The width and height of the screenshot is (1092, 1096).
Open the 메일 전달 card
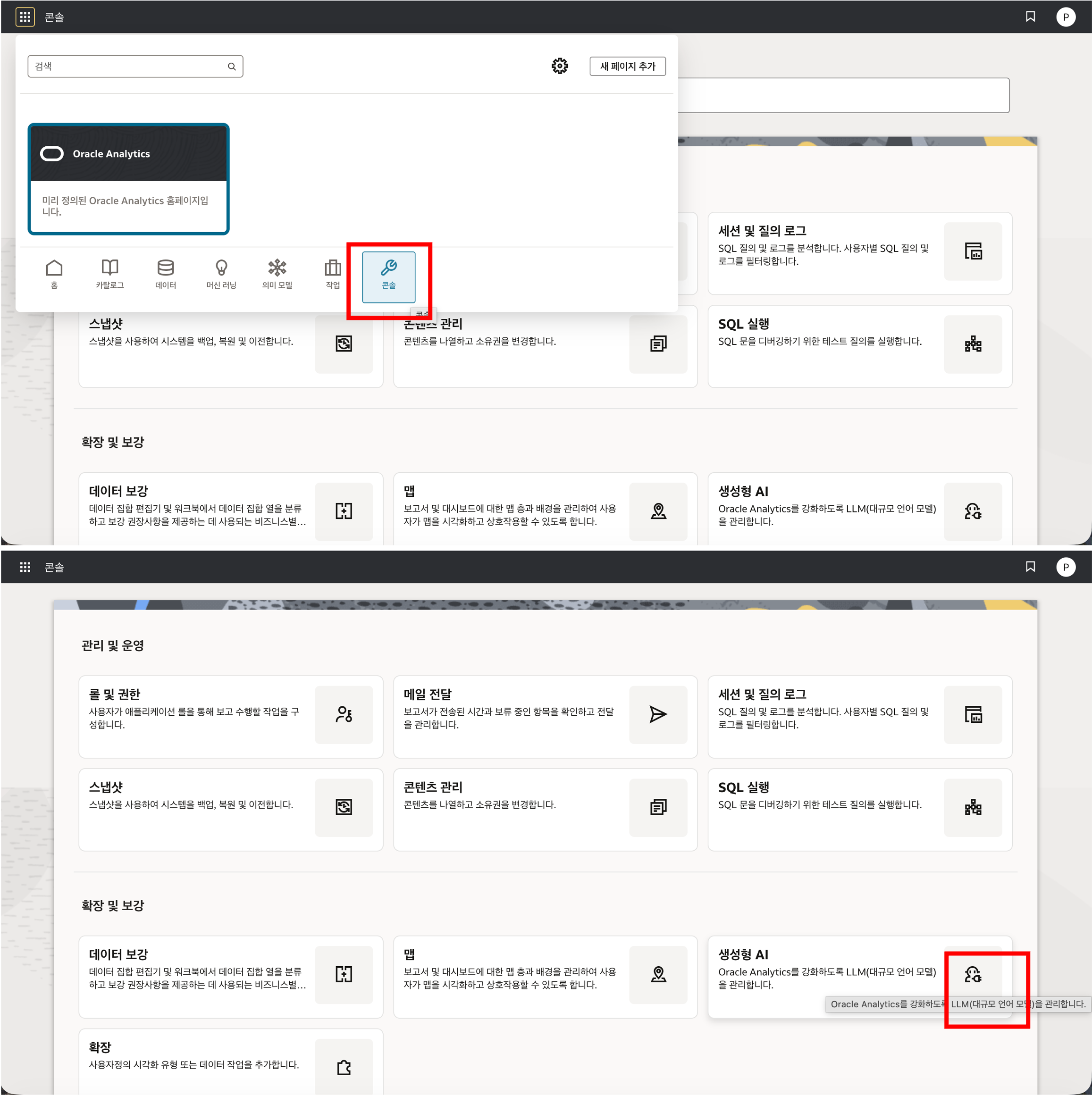[x=545, y=717]
